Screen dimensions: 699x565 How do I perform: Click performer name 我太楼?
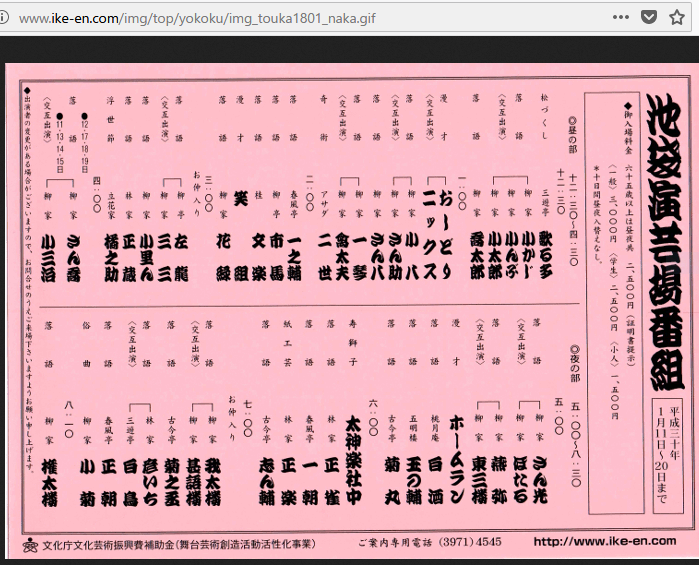pyautogui.click(x=212, y=482)
